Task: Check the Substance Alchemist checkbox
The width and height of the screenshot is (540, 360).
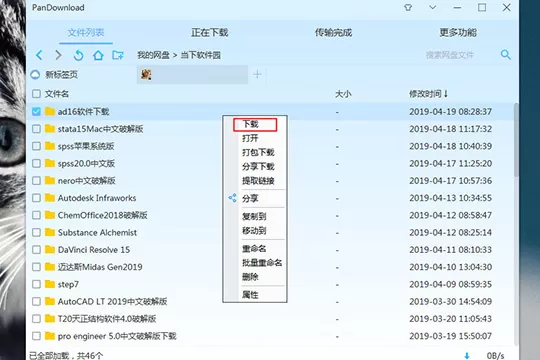Action: point(36,232)
